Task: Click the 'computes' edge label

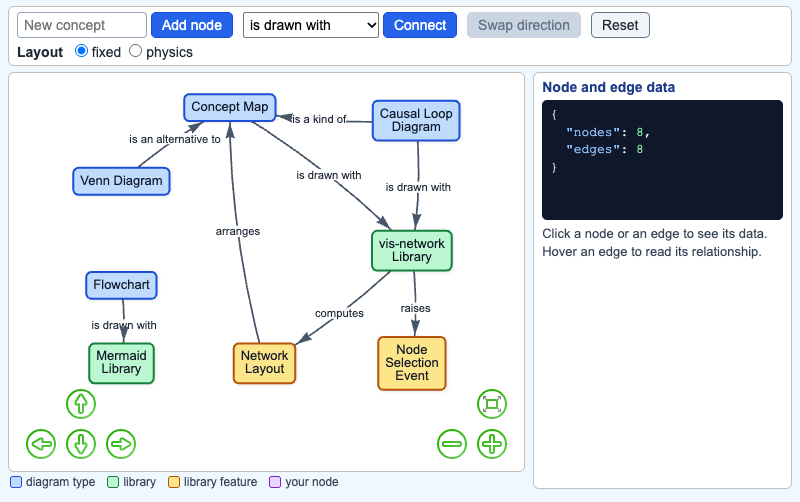Action: click(339, 313)
